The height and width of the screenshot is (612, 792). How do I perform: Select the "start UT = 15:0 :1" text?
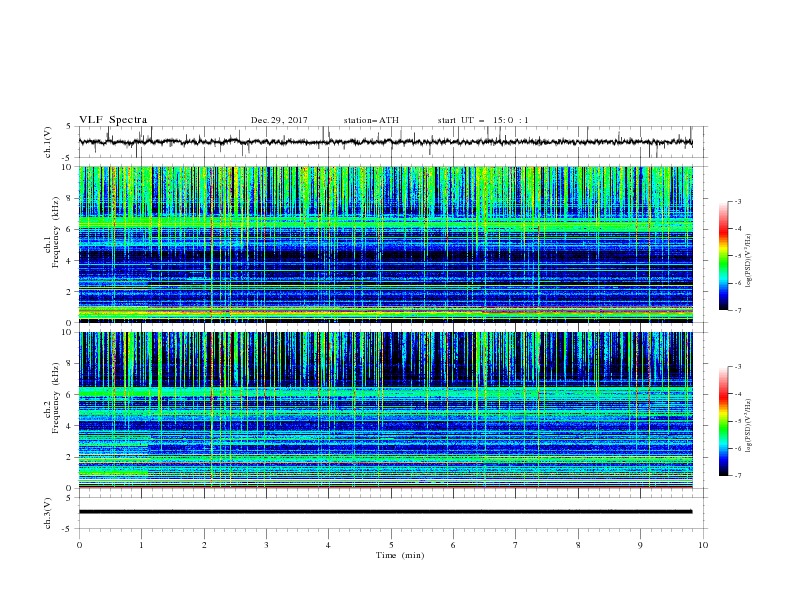pyautogui.click(x=483, y=120)
